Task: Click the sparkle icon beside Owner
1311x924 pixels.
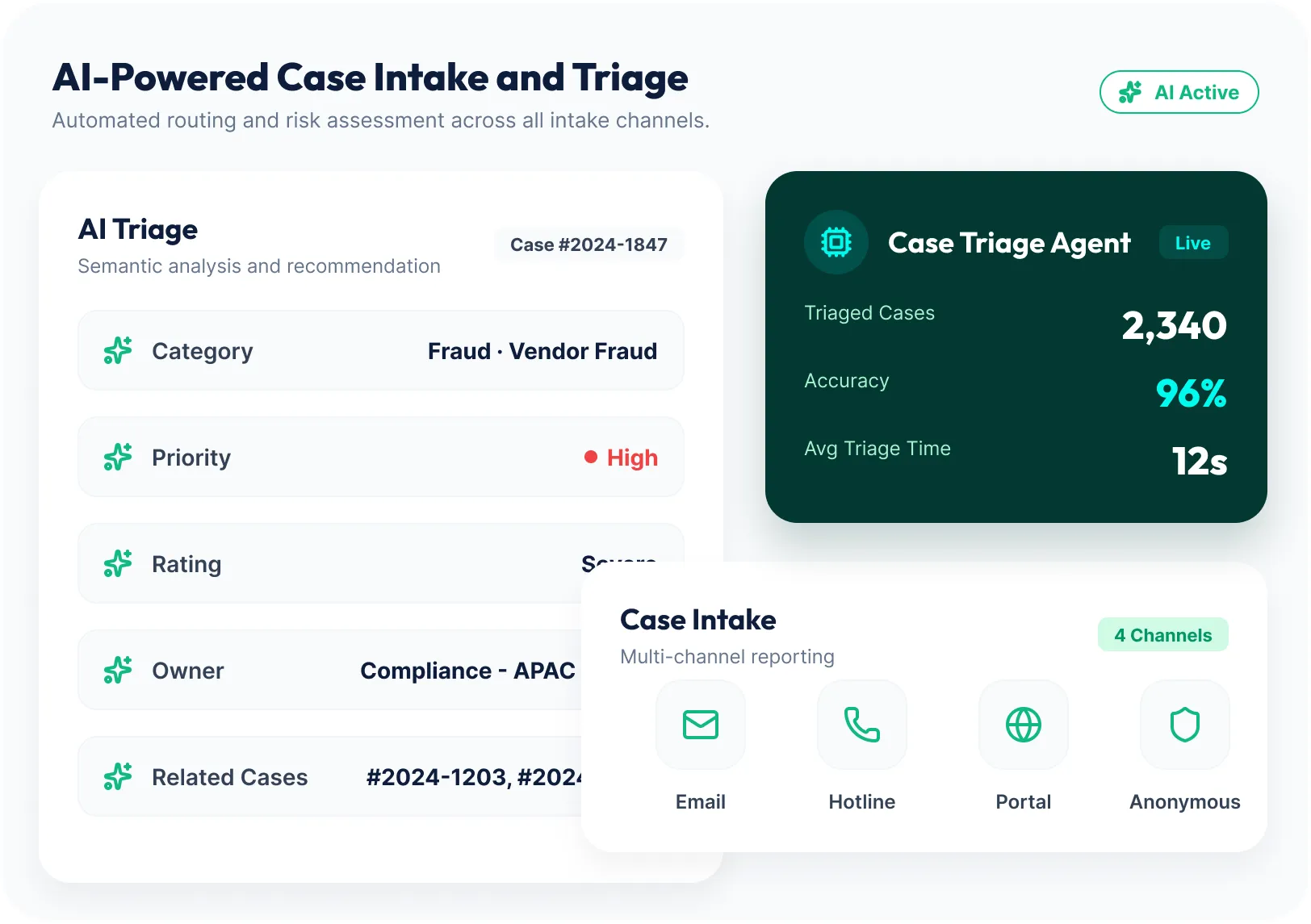Action: [x=118, y=670]
